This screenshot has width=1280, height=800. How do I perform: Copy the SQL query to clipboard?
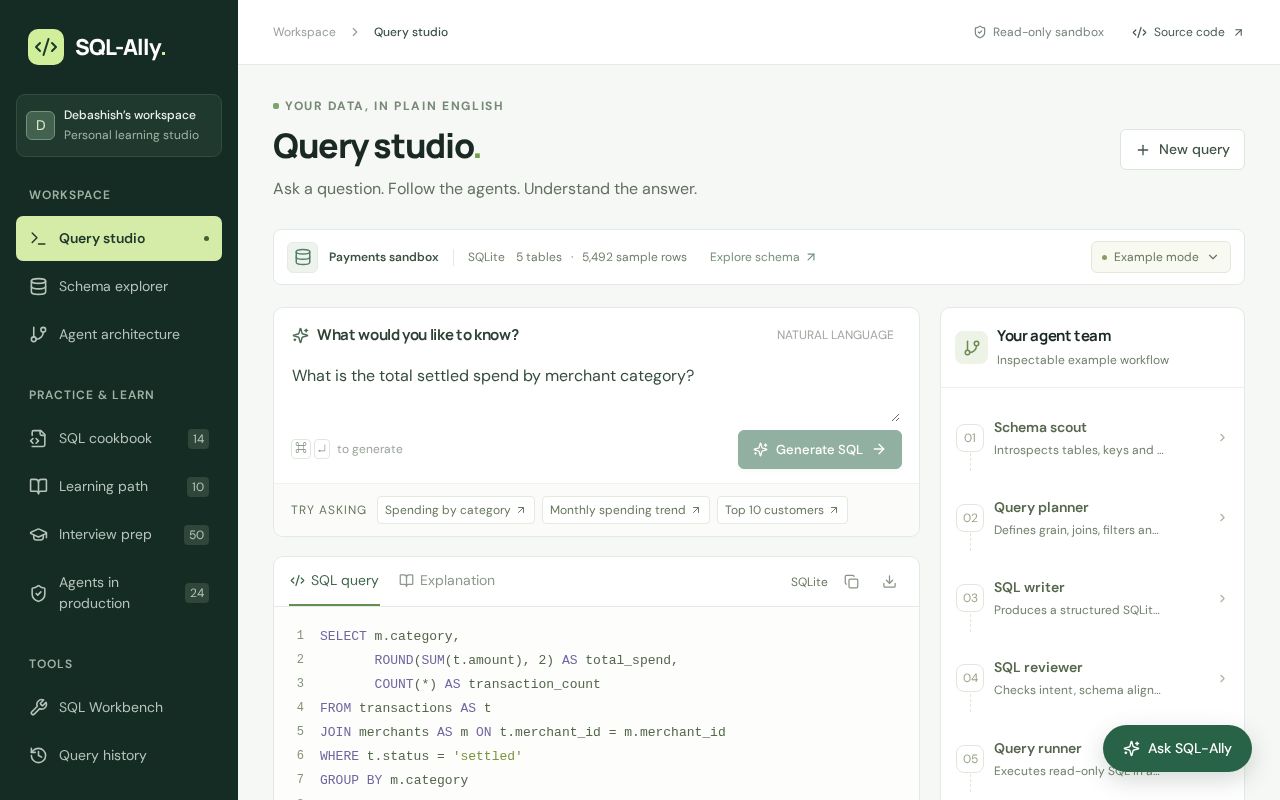coord(852,581)
